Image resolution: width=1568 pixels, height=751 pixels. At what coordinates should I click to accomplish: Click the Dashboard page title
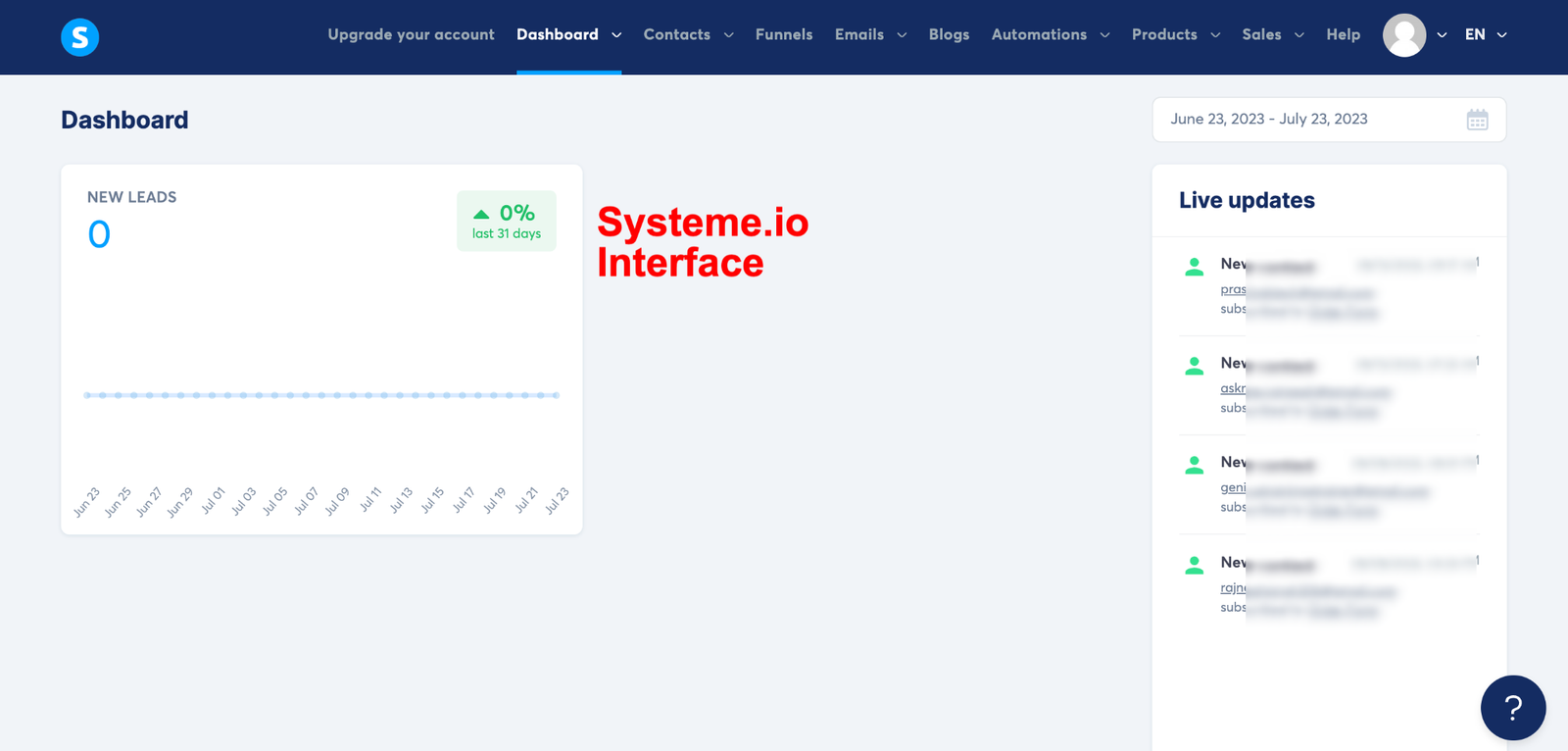[124, 120]
